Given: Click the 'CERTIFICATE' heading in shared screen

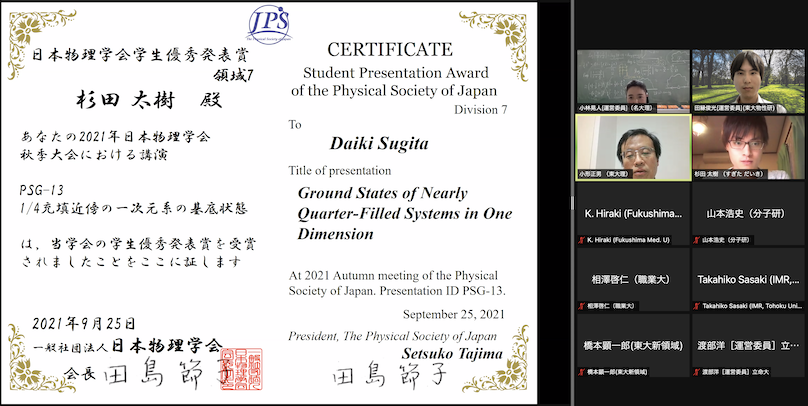Looking at the screenshot, I should 390,49.
